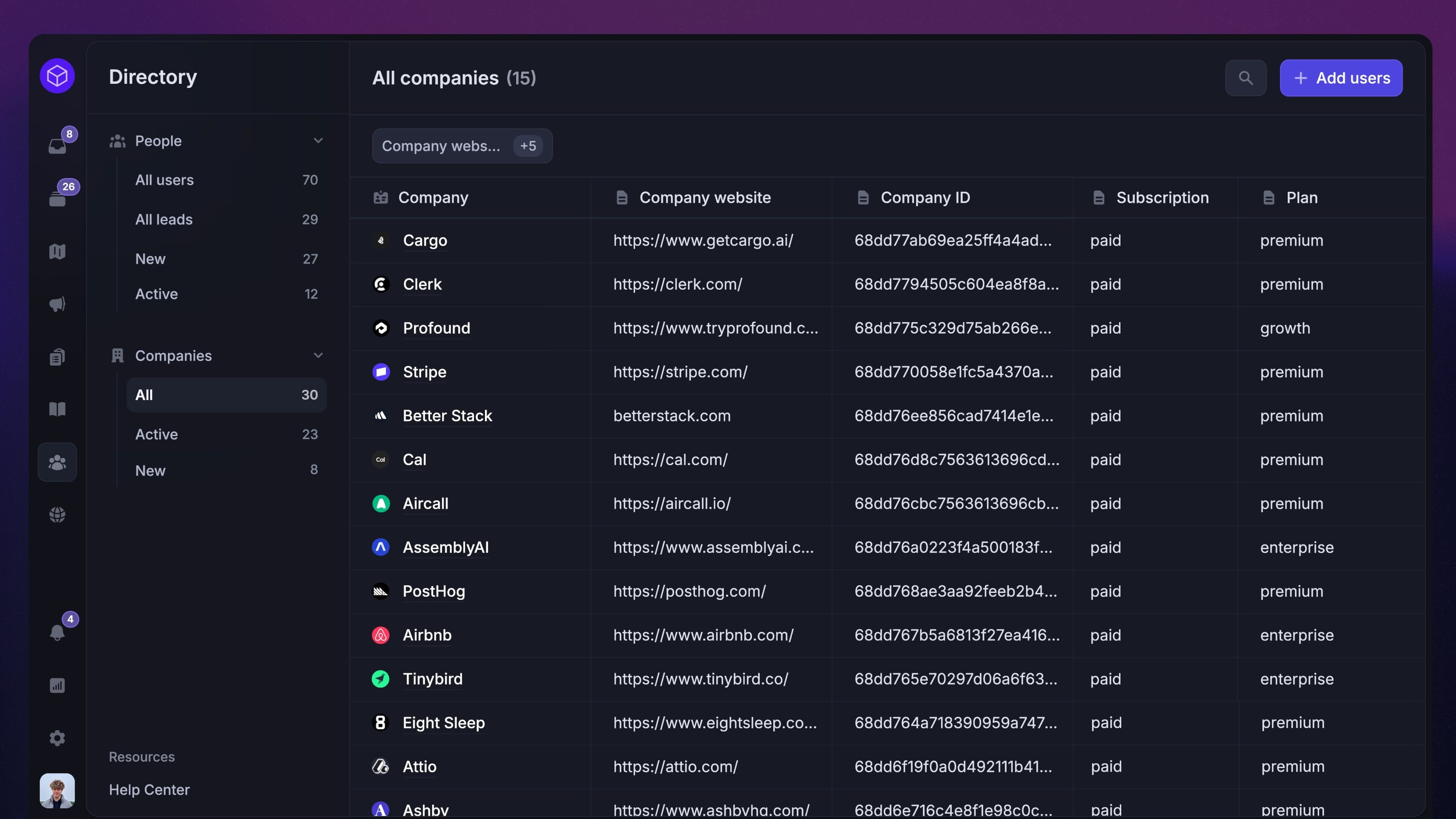The image size is (1456, 819).
Task: Click the Subscription column header
Action: (x=1162, y=197)
